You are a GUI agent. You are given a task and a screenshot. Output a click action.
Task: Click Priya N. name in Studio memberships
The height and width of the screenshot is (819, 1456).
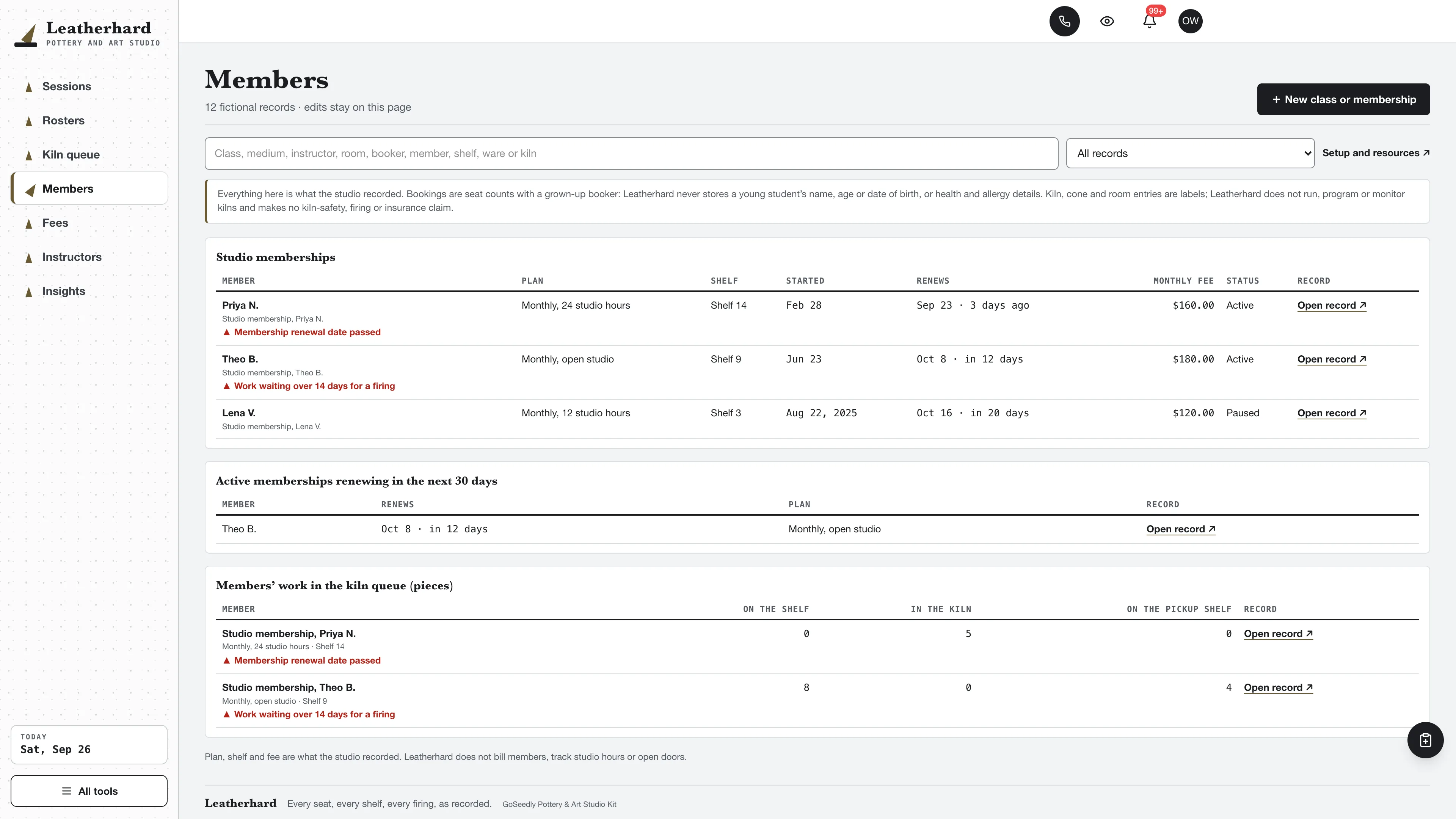[240, 305]
